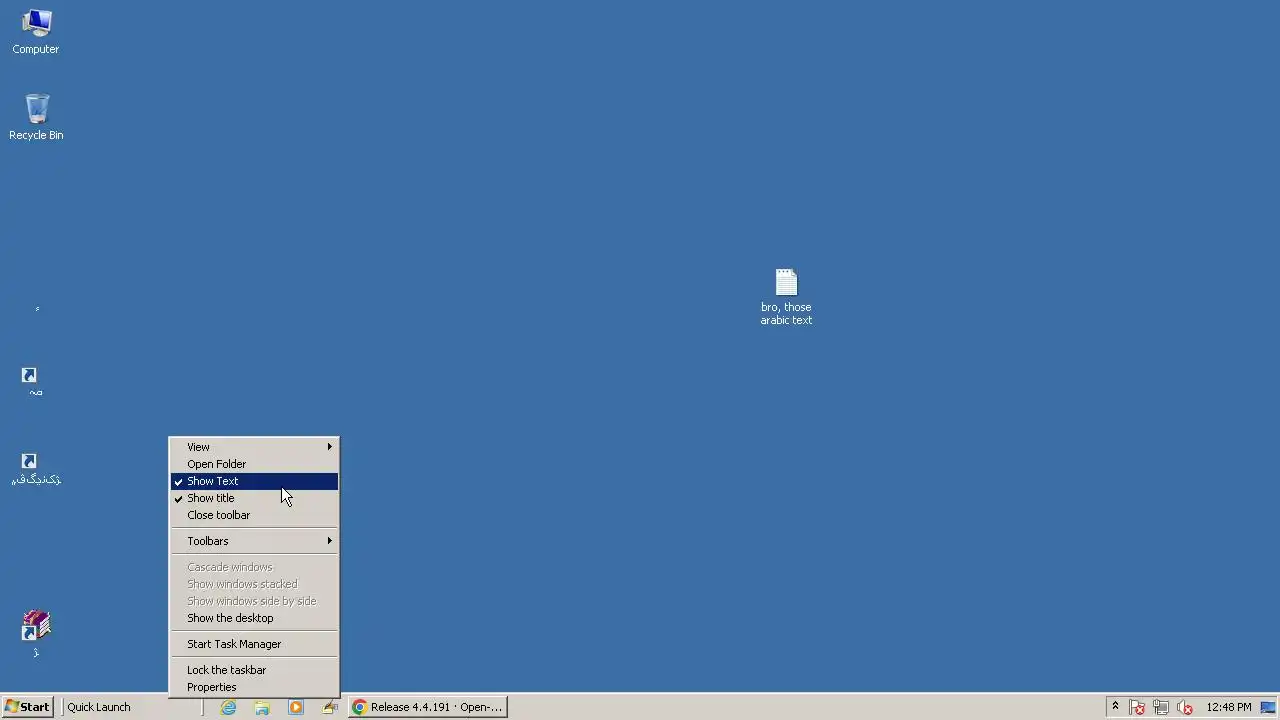Click the Quick Launch toolbar title
The image size is (1280, 720).
pyautogui.click(x=99, y=707)
